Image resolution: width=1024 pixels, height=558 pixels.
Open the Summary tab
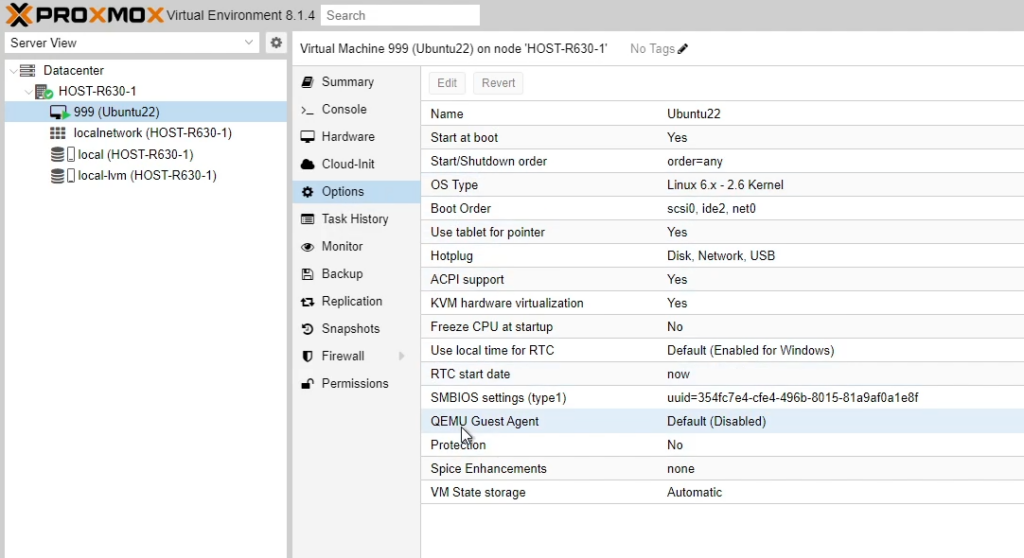pyautogui.click(x=356, y=82)
